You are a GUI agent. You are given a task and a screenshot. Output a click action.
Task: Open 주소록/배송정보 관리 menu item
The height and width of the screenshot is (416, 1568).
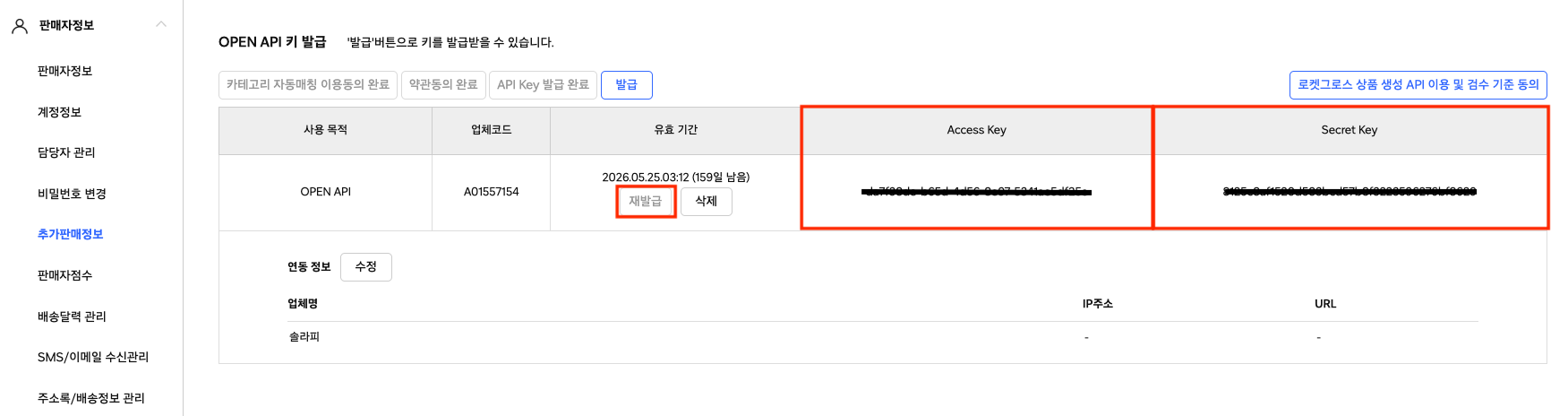pos(90,398)
